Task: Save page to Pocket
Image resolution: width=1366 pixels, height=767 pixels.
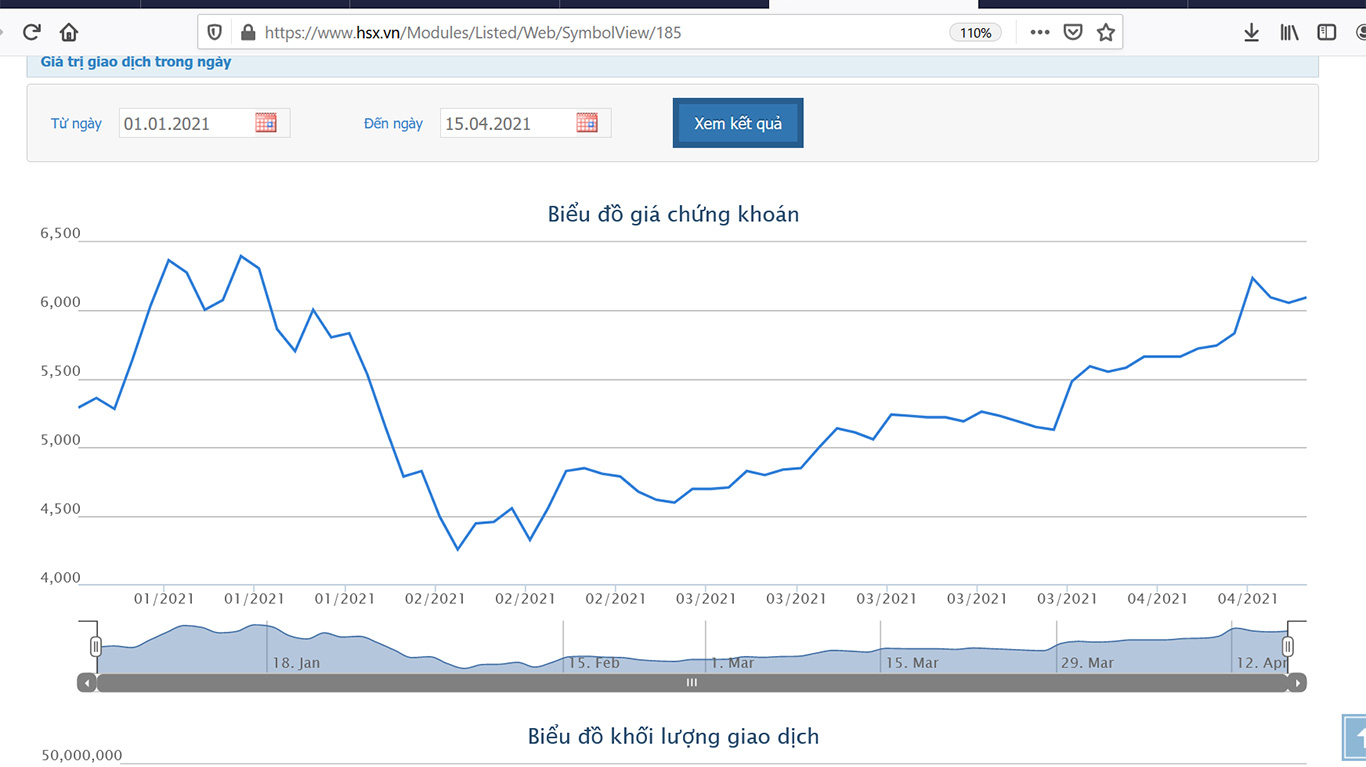Action: pos(1072,32)
